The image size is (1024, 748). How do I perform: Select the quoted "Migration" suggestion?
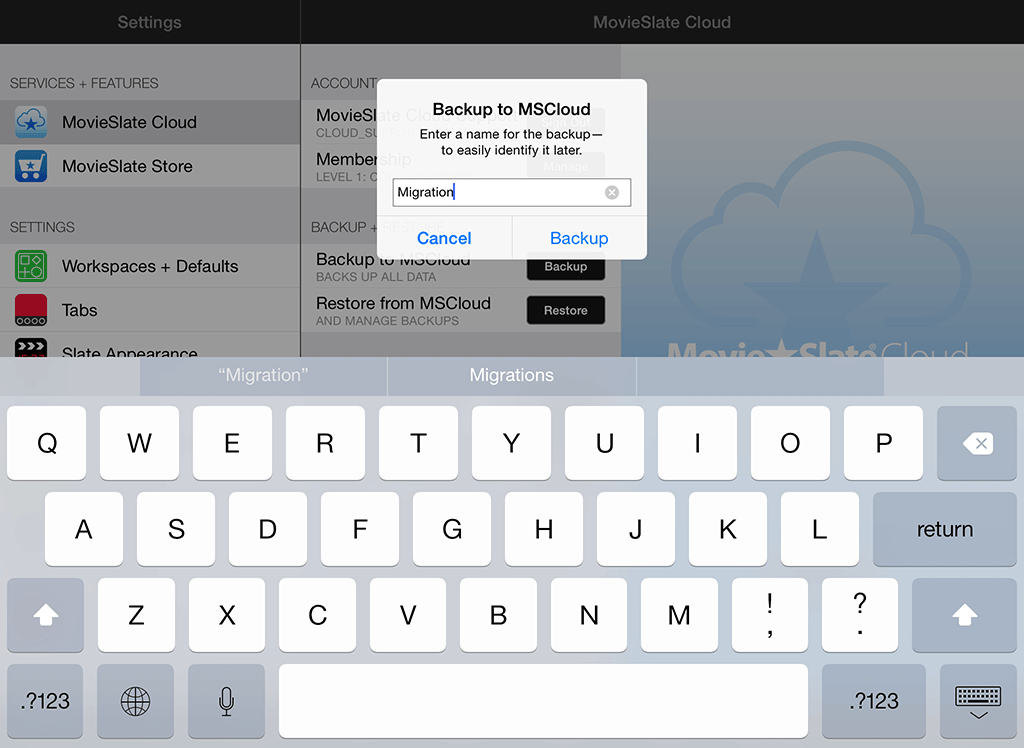[263, 376]
